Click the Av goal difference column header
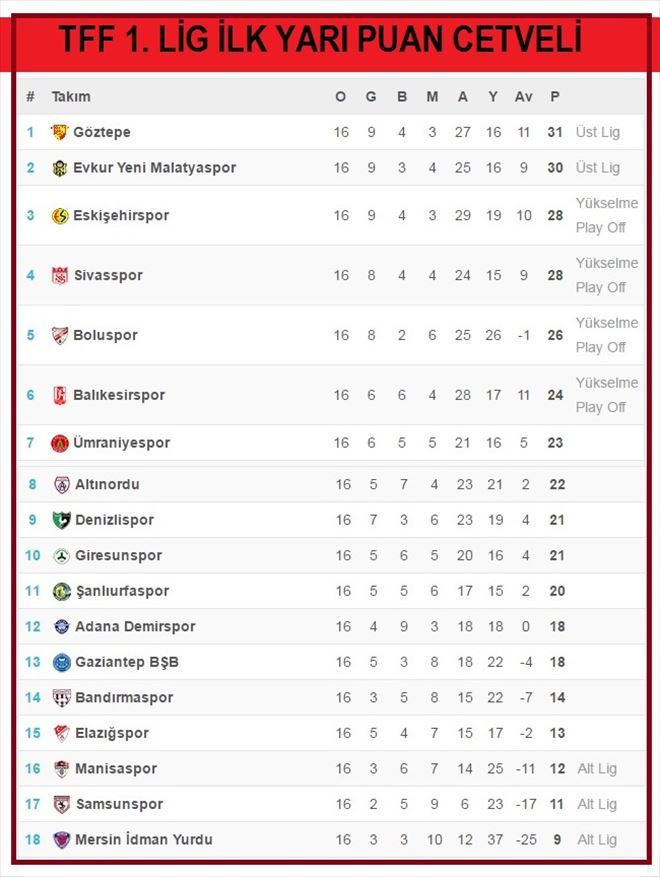The image size is (660, 877). point(524,97)
